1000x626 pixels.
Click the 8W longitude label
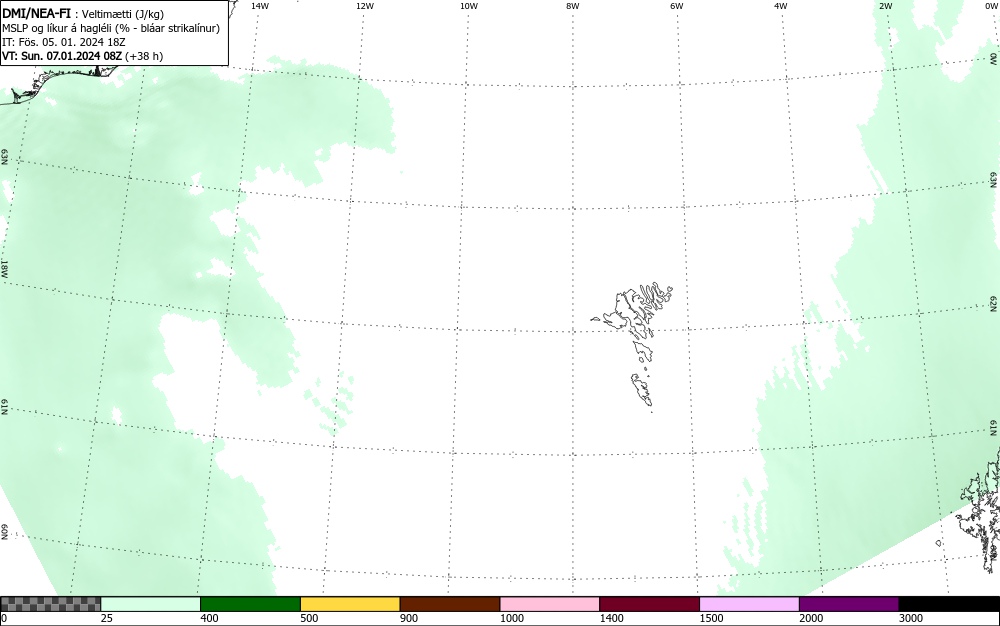573,6
